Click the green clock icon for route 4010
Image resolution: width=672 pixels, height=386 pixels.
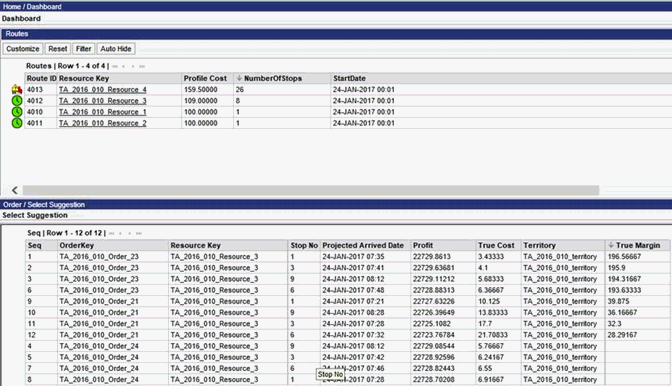(x=17, y=112)
